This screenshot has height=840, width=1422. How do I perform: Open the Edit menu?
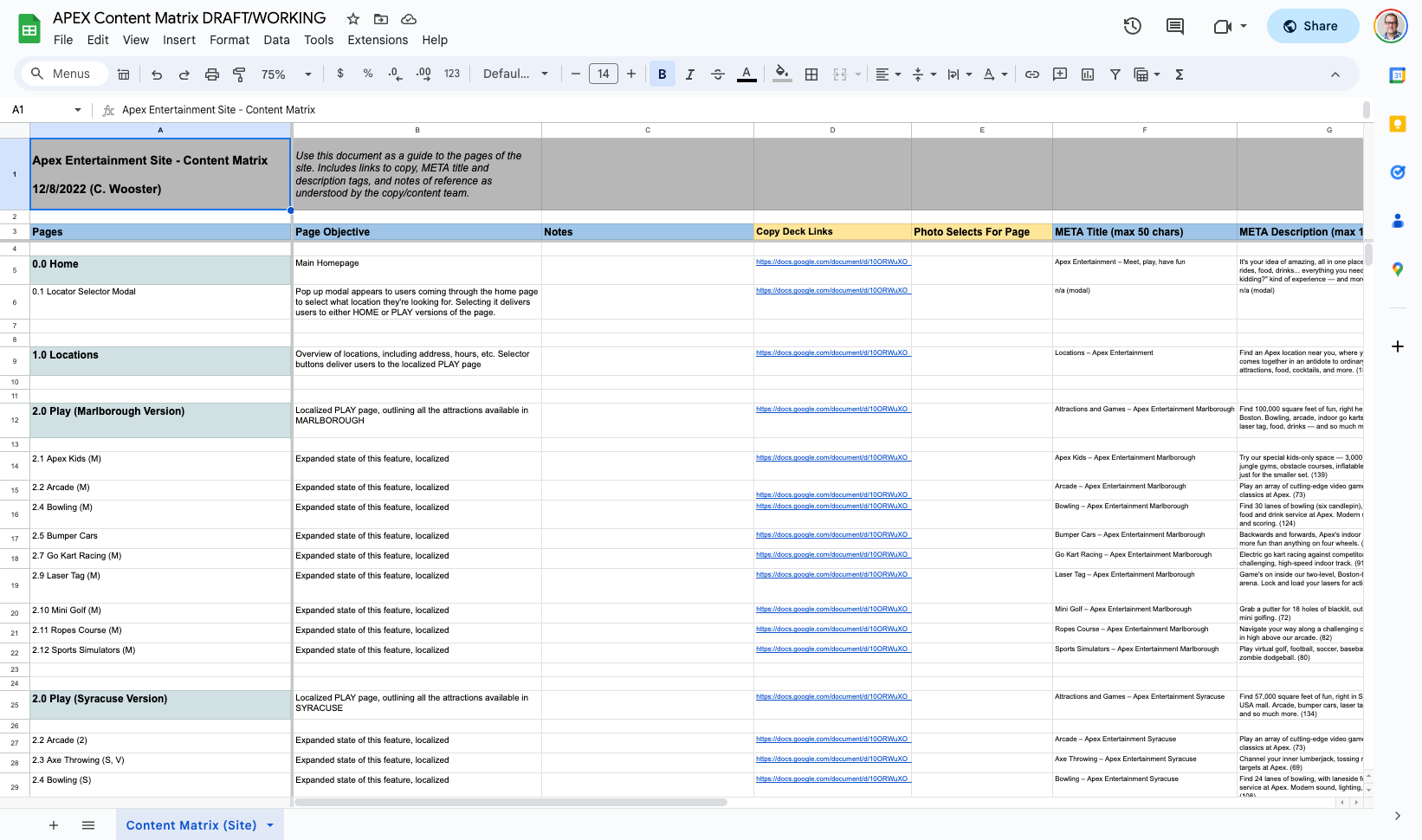pyautogui.click(x=98, y=40)
